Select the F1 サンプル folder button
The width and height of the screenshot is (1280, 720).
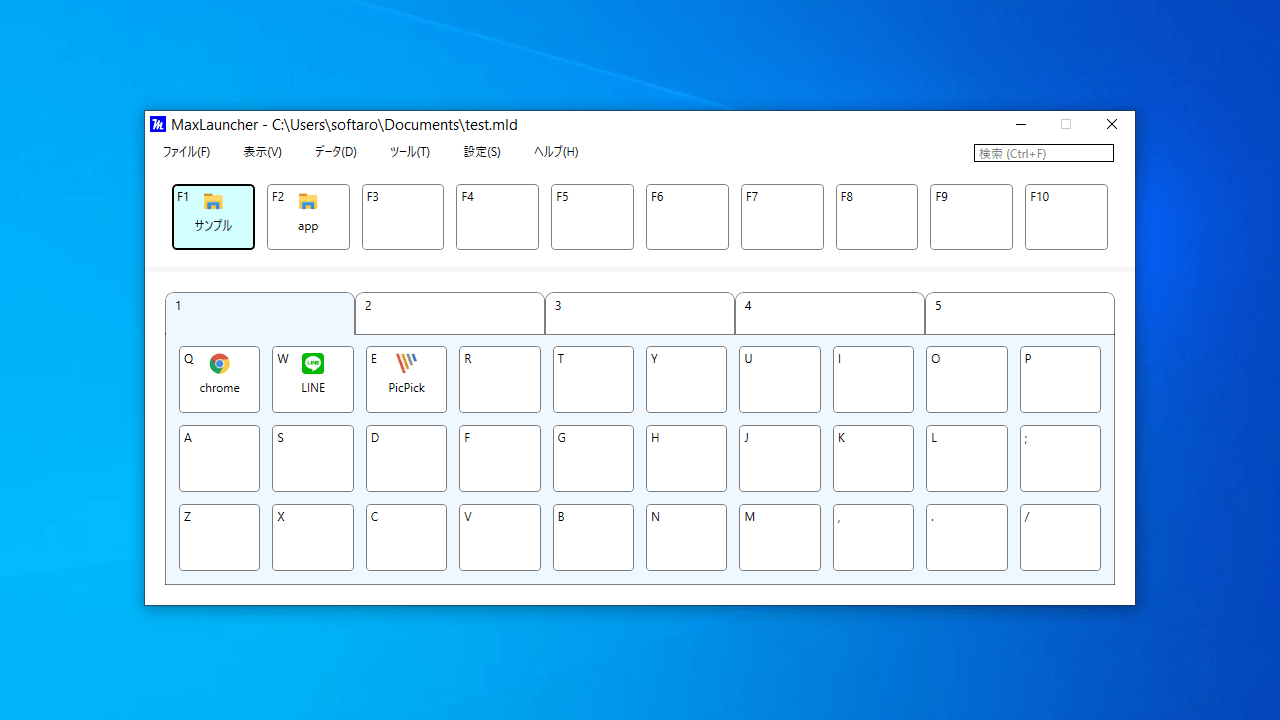[213, 217]
